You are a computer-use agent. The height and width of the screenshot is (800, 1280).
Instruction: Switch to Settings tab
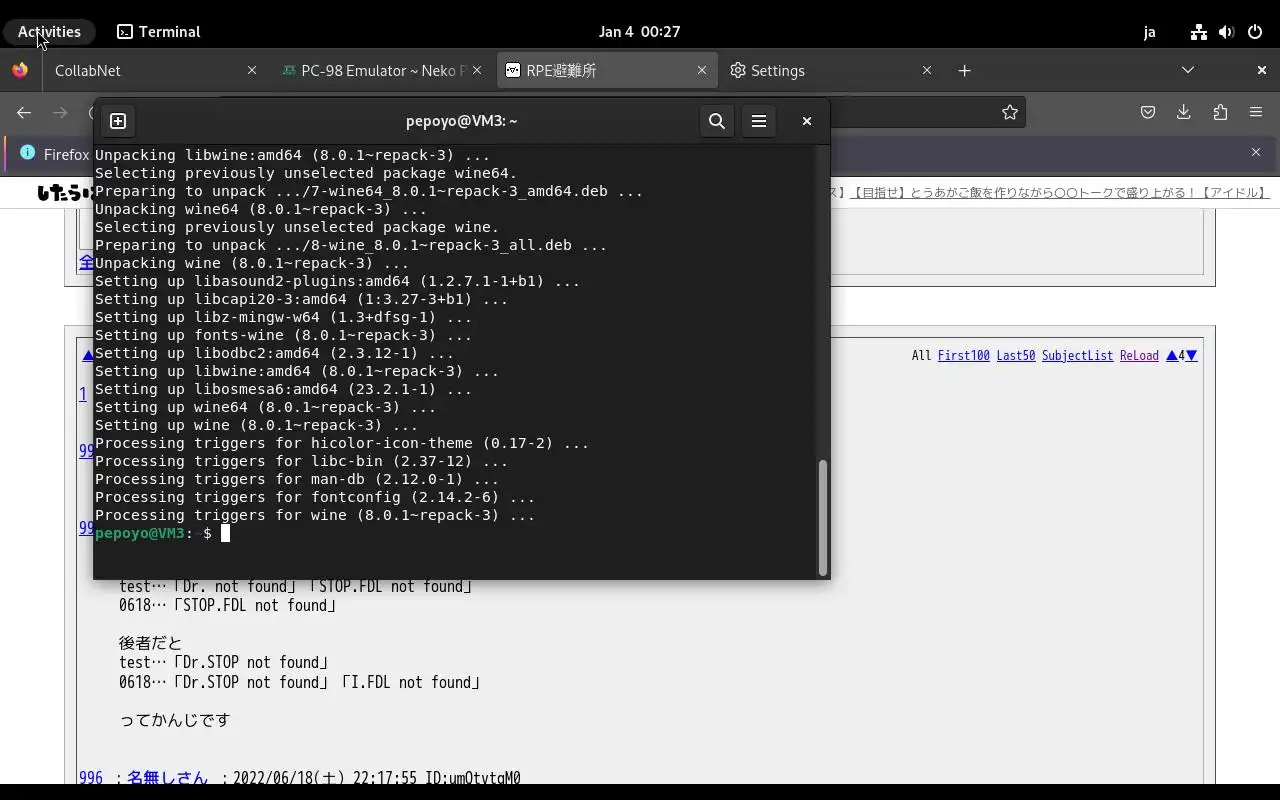click(x=830, y=71)
